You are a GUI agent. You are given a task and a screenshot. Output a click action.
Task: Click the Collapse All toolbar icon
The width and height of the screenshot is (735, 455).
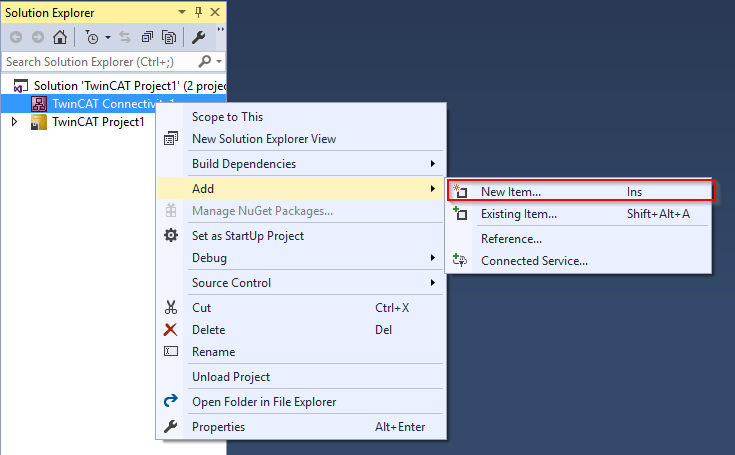pos(147,37)
